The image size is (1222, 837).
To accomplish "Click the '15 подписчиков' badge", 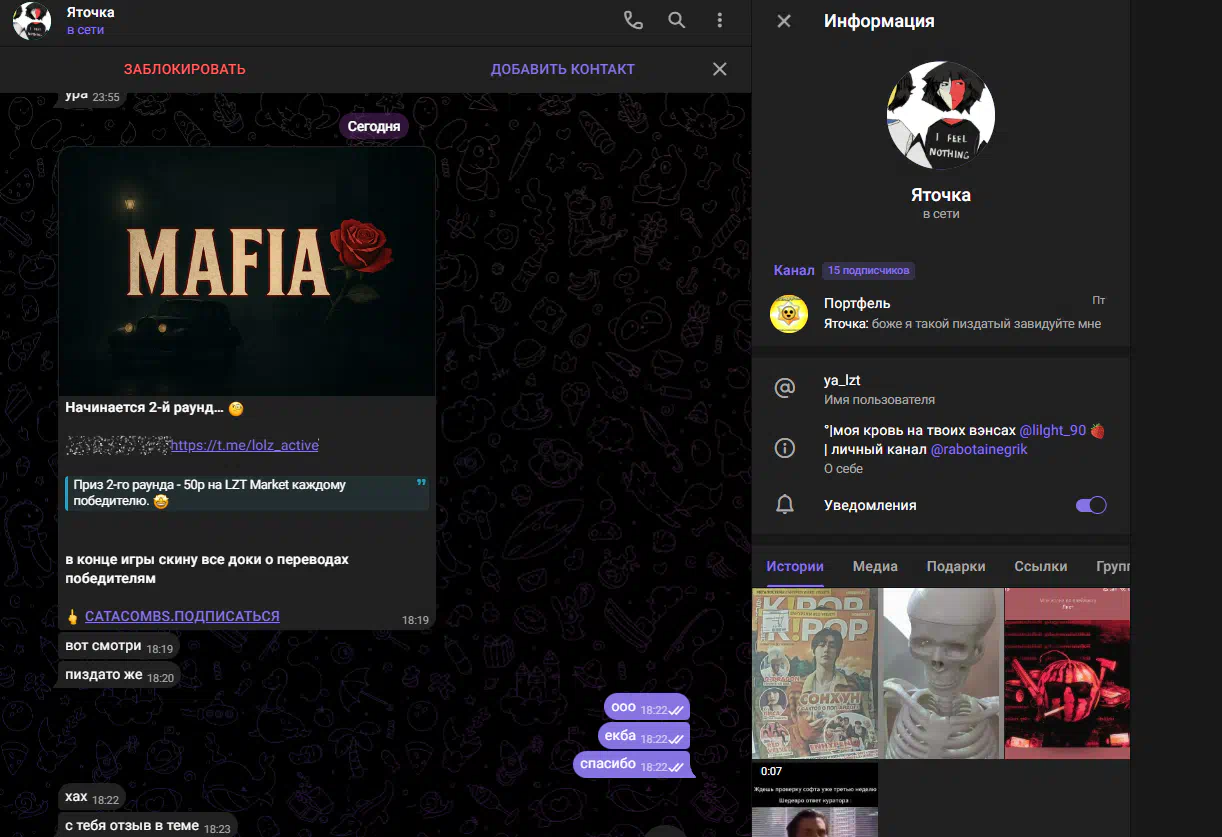I will [x=868, y=270].
